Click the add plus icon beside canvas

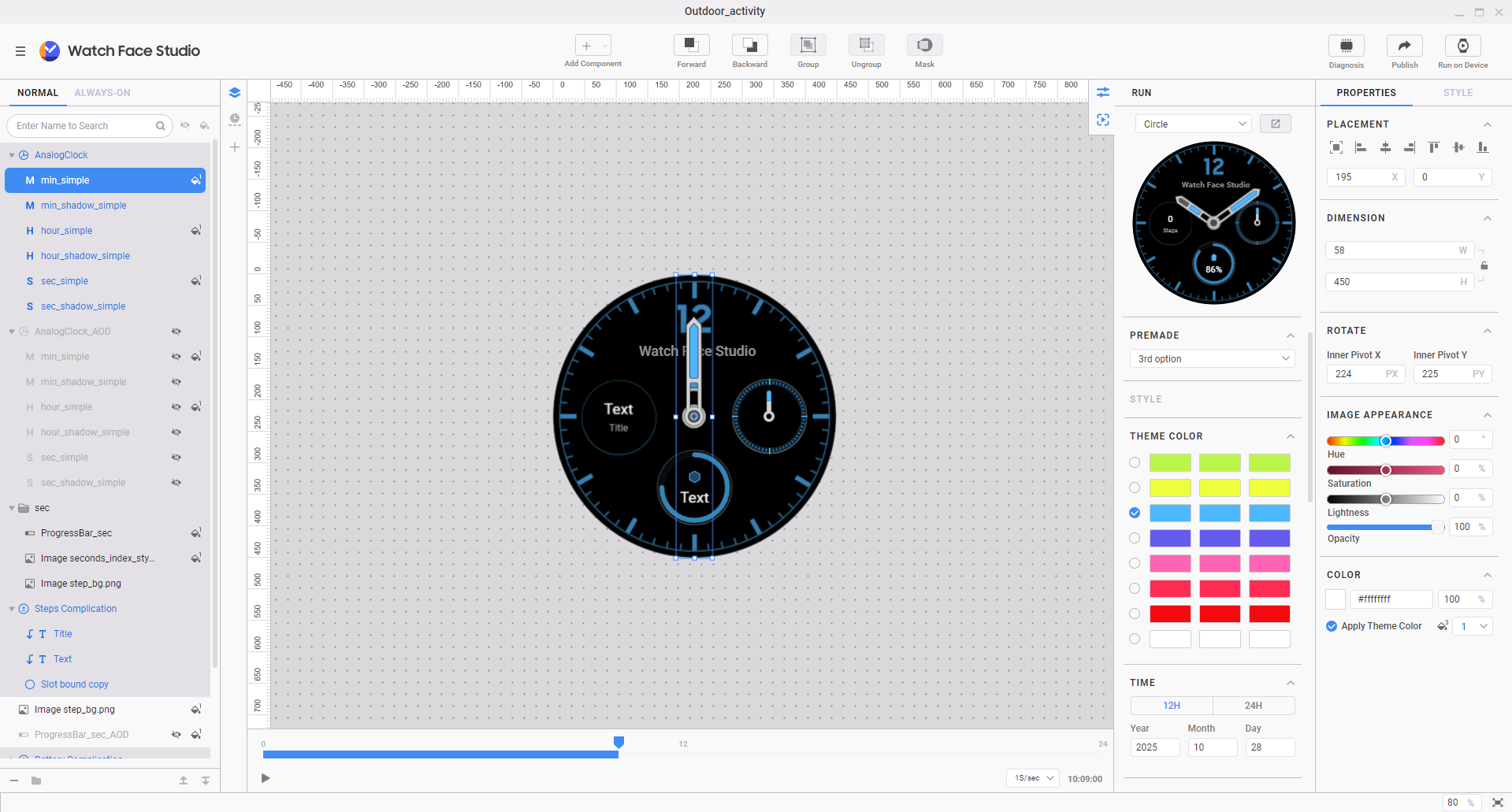235,147
